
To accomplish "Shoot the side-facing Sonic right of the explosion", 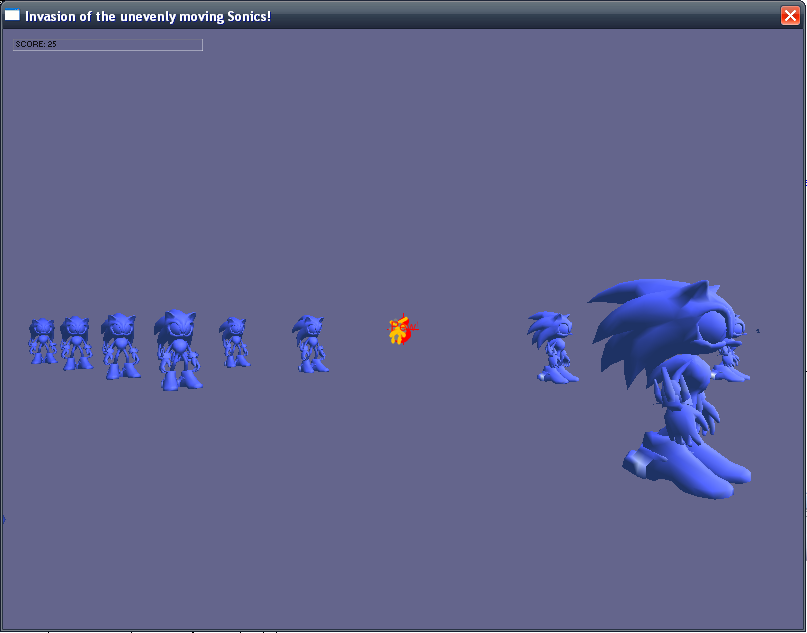I will pyautogui.click(x=552, y=347).
